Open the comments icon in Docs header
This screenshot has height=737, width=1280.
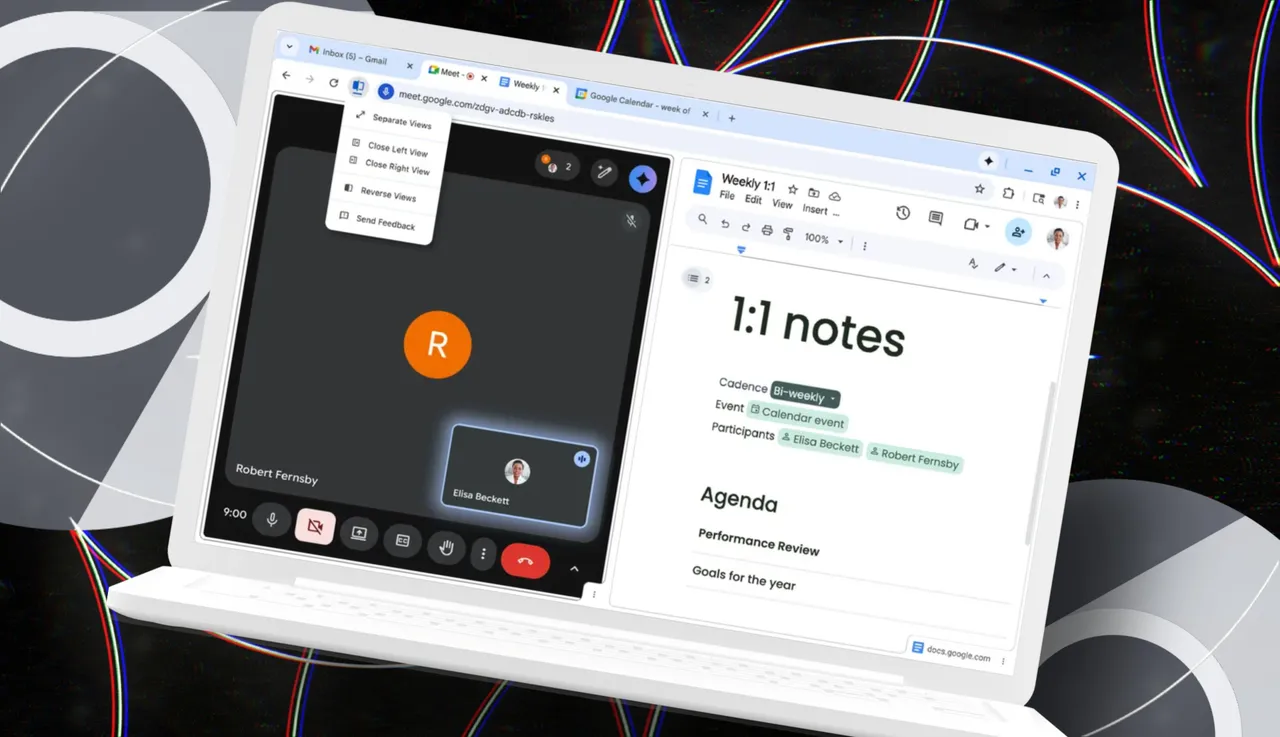935,217
